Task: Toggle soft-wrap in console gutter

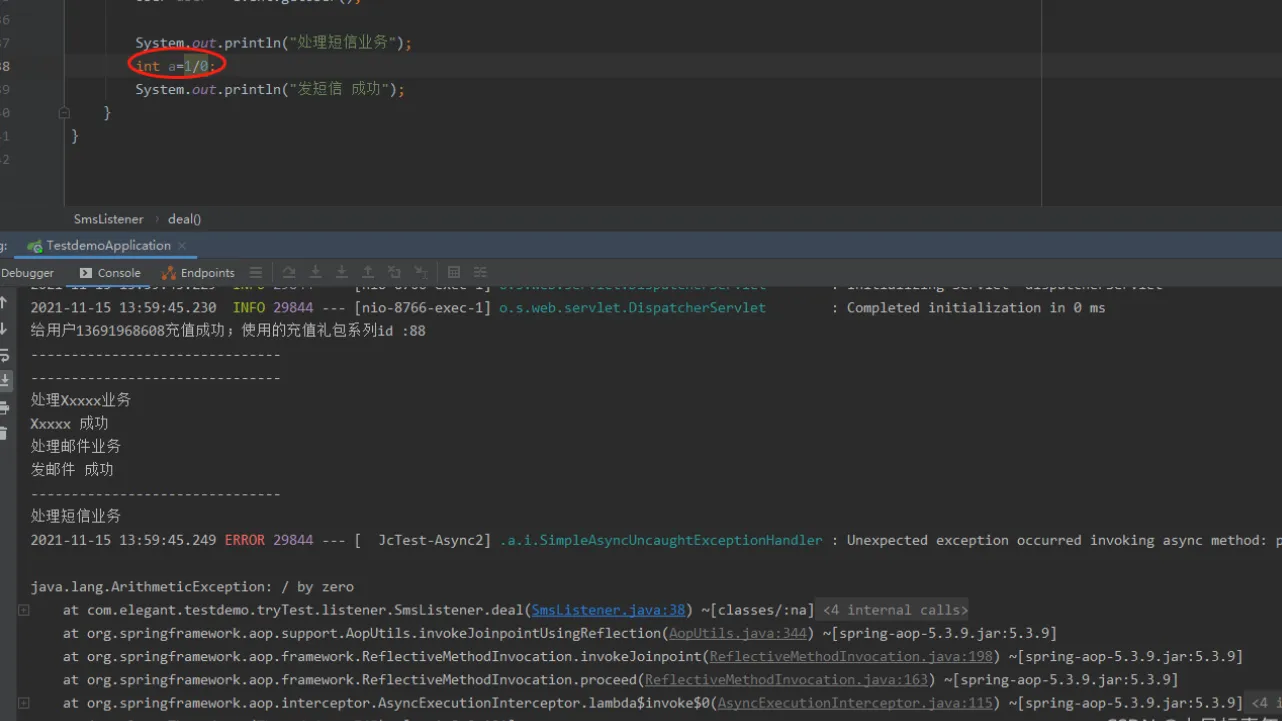Action: tap(4, 354)
